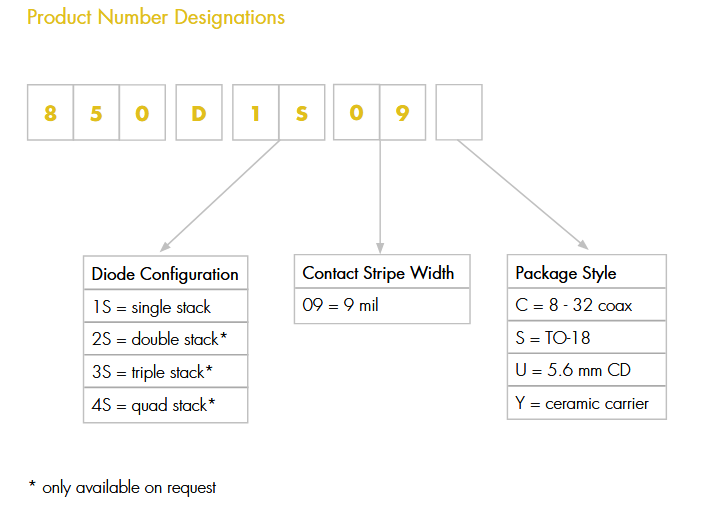Click the box showing digit 1
The image size is (727, 531).
pyautogui.click(x=255, y=113)
